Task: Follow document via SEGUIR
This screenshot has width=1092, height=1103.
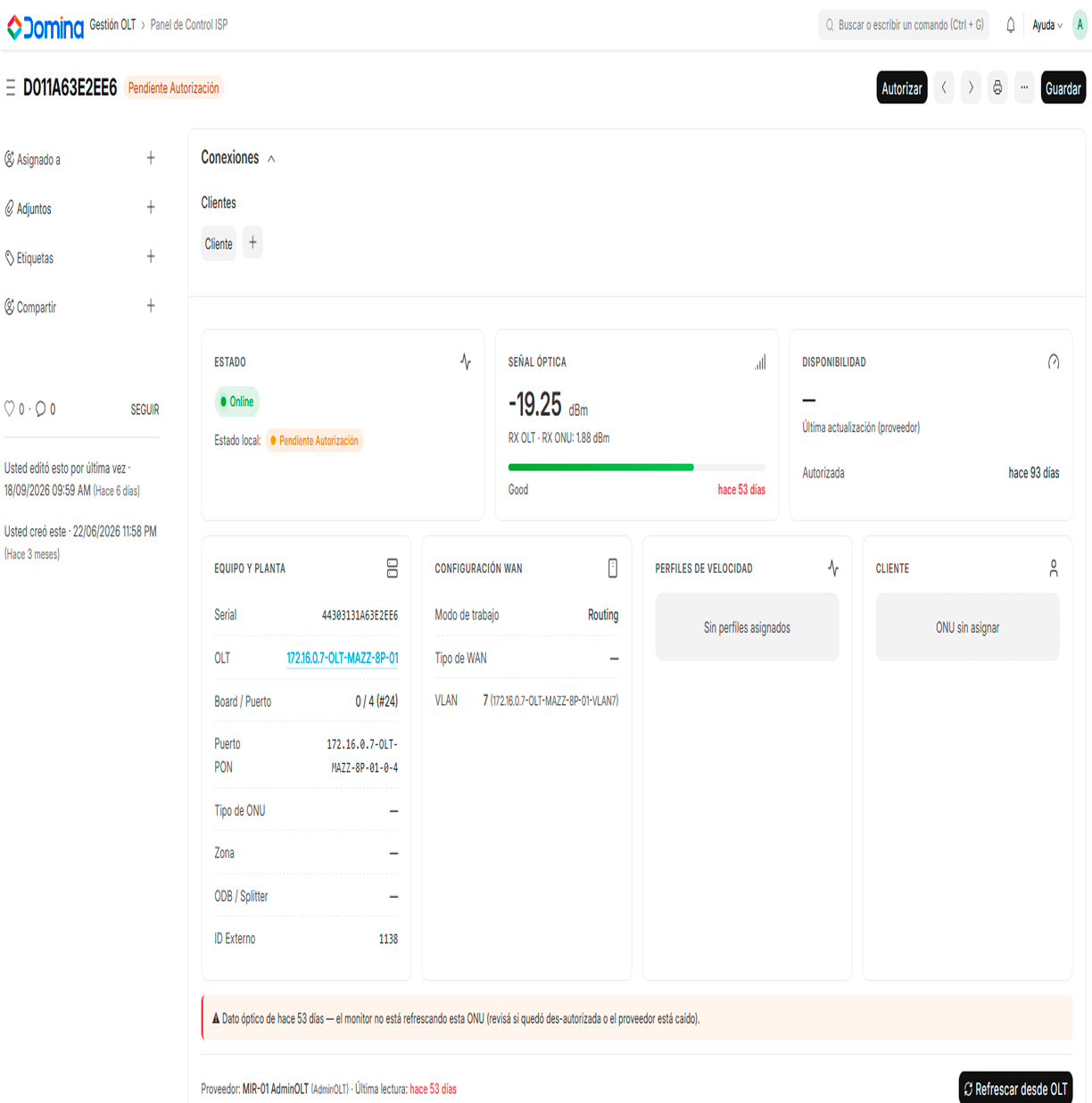Action: click(145, 410)
